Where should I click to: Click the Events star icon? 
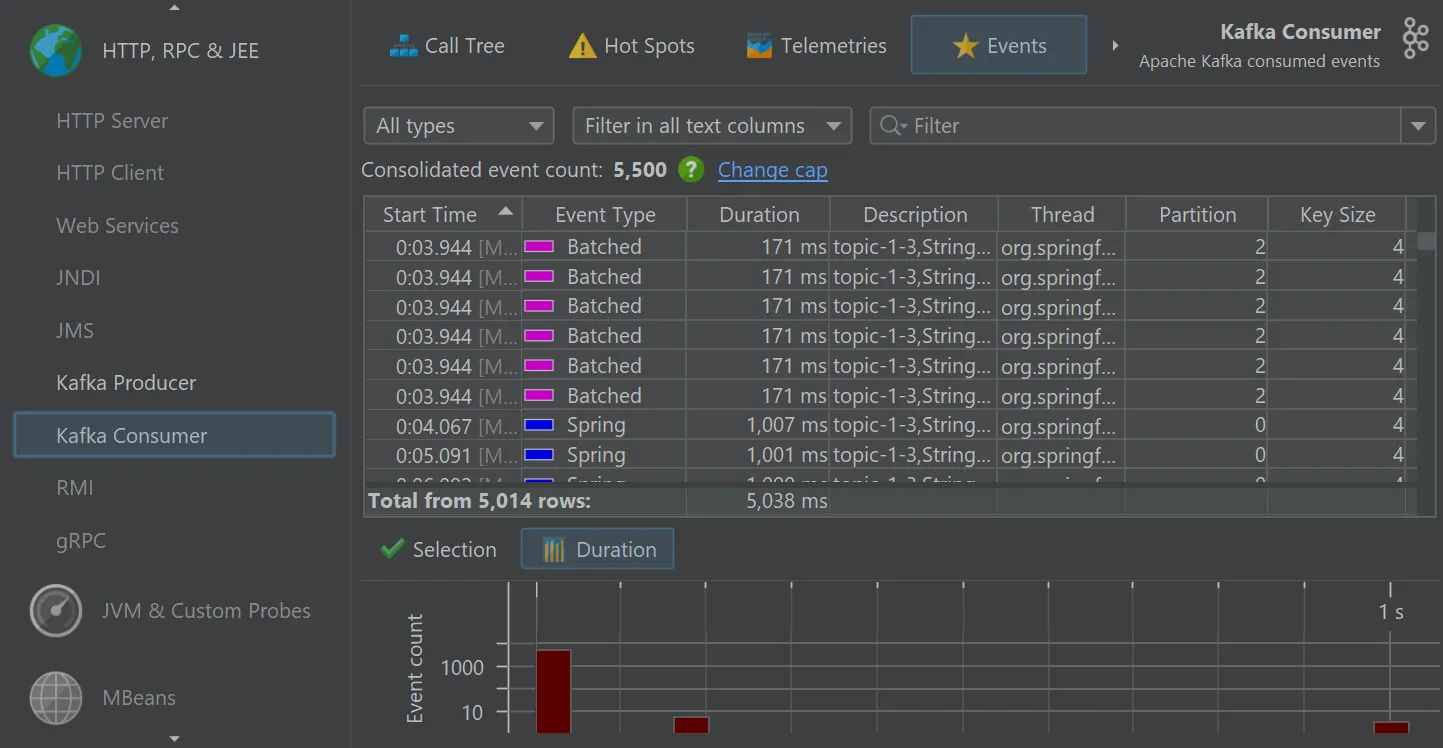965,46
